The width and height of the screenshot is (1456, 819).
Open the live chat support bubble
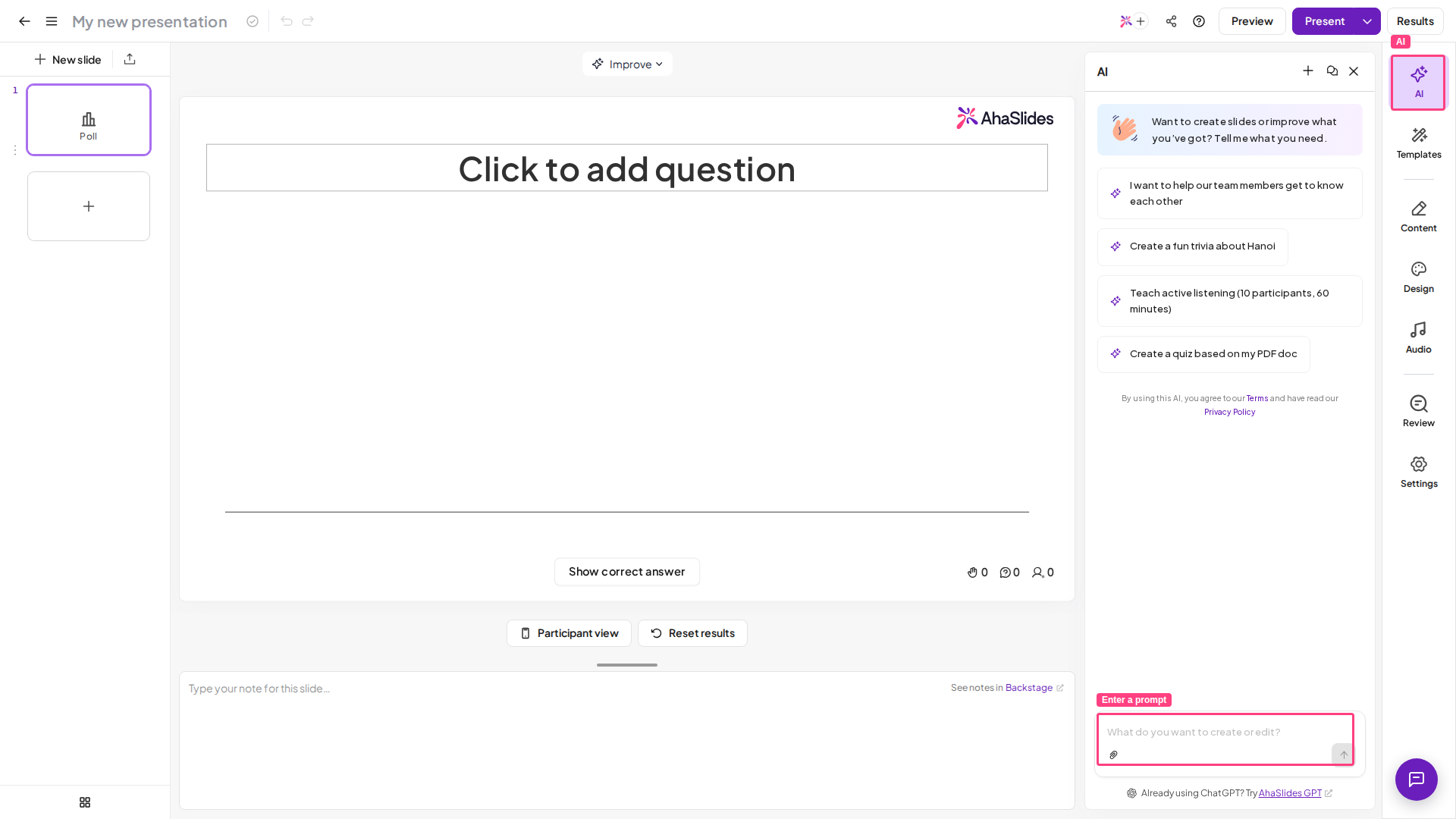1417,780
